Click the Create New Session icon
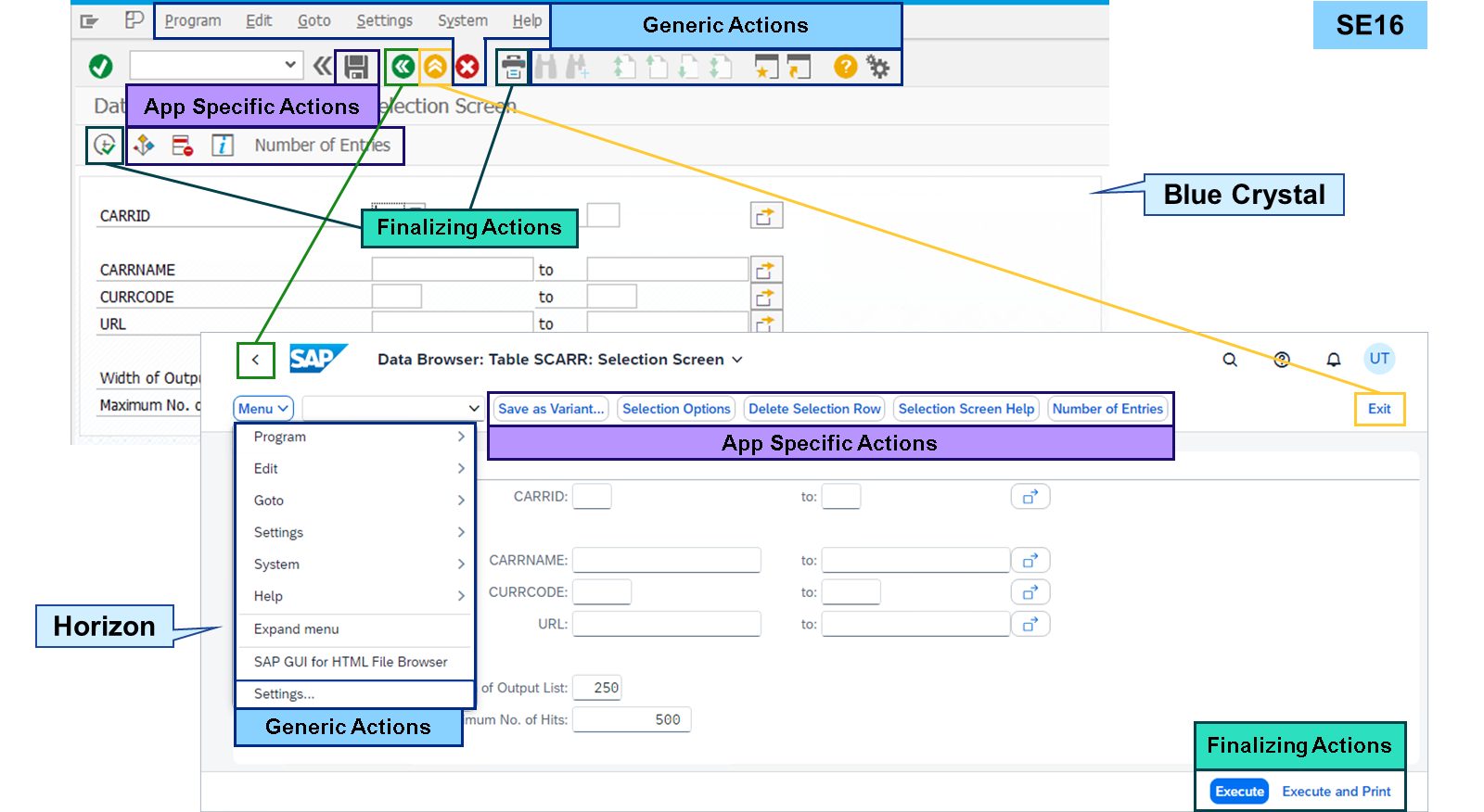The height and width of the screenshot is (812, 1484). (766, 67)
